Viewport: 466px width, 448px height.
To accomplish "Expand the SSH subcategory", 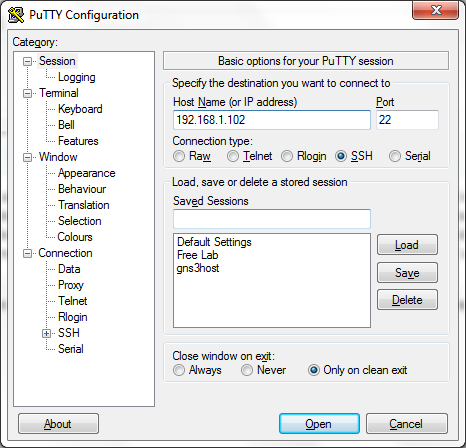I will pyautogui.click(x=46, y=333).
